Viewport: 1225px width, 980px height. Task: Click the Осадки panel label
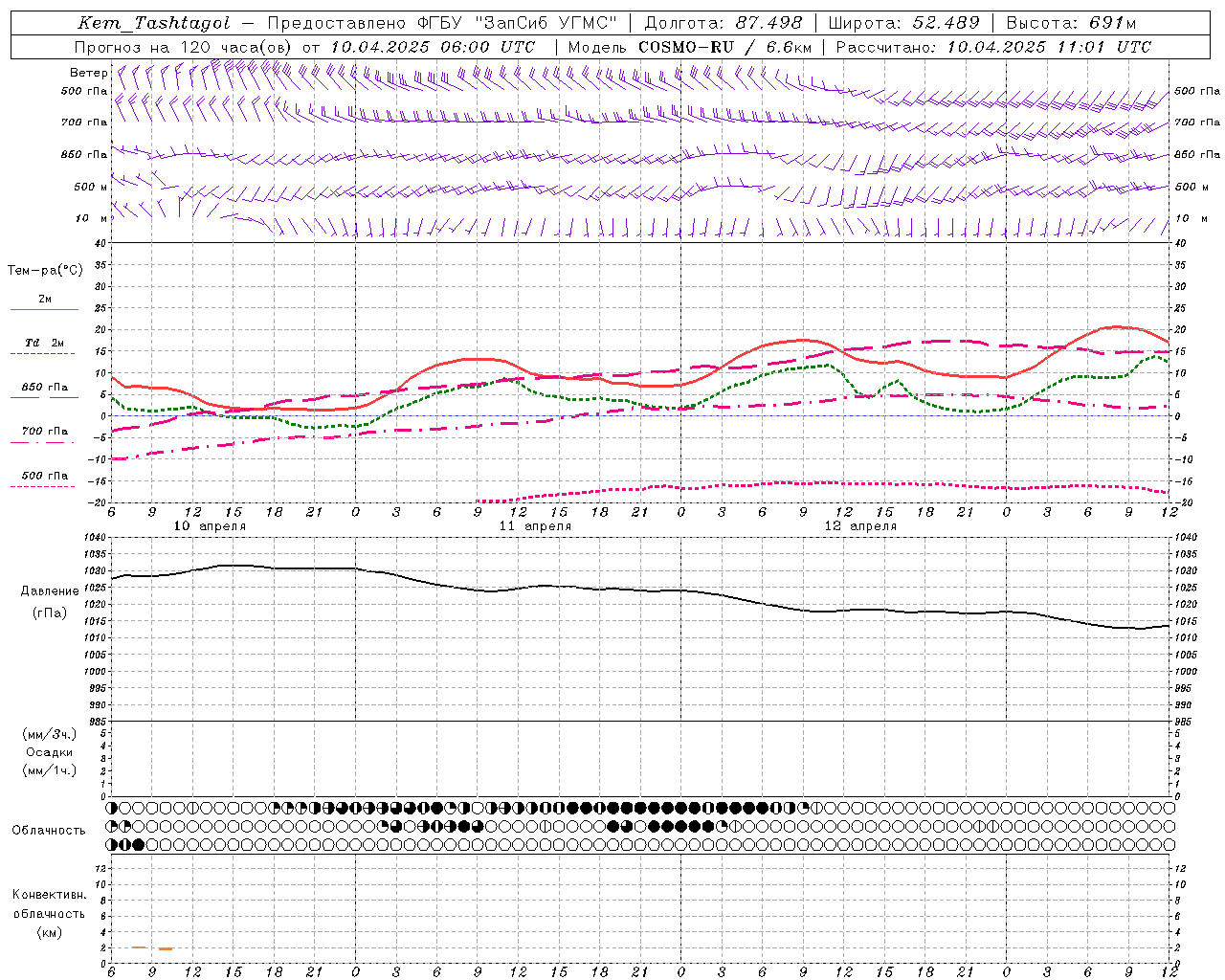[50, 752]
